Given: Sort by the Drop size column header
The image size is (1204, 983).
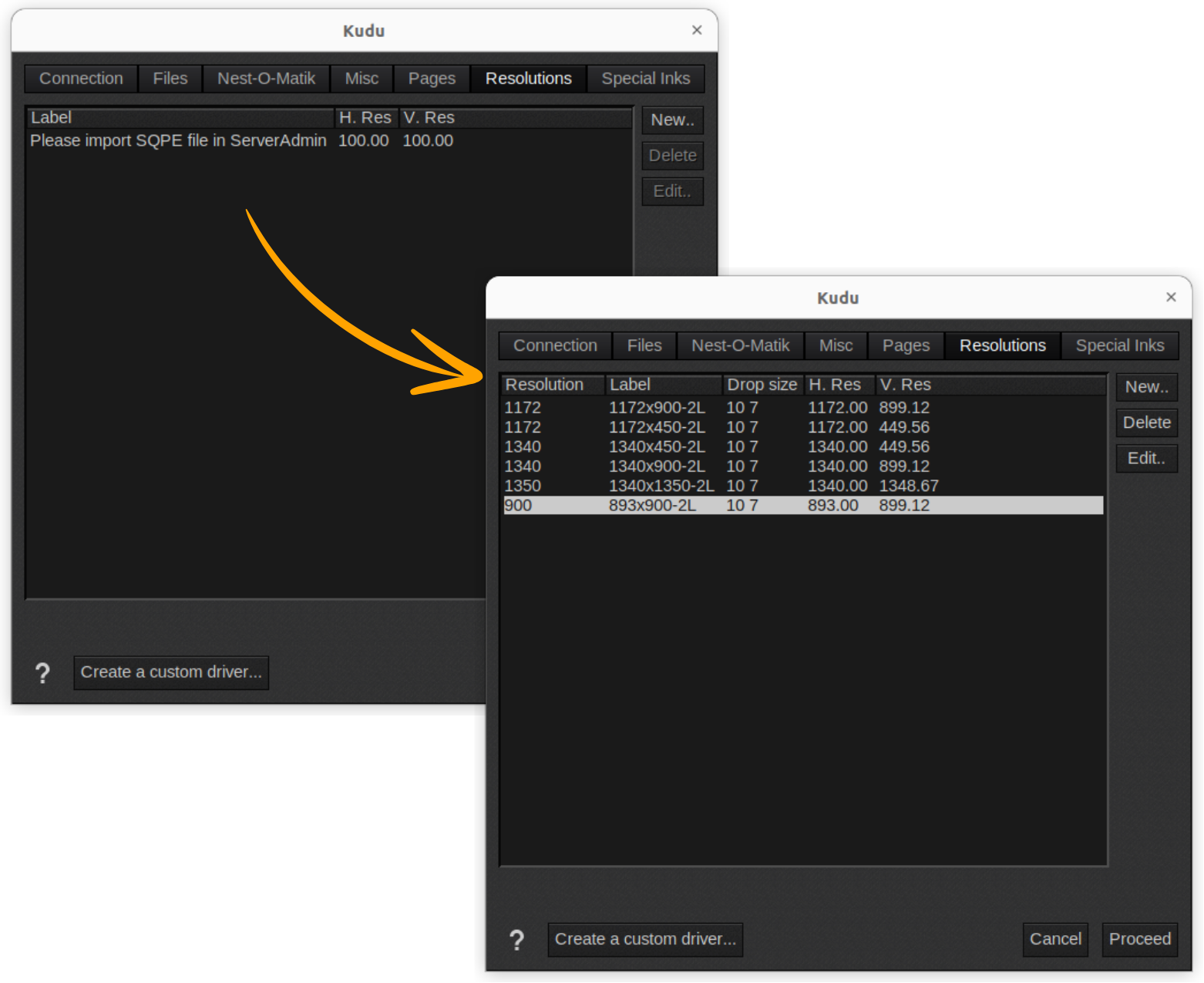Looking at the screenshot, I should [762, 385].
